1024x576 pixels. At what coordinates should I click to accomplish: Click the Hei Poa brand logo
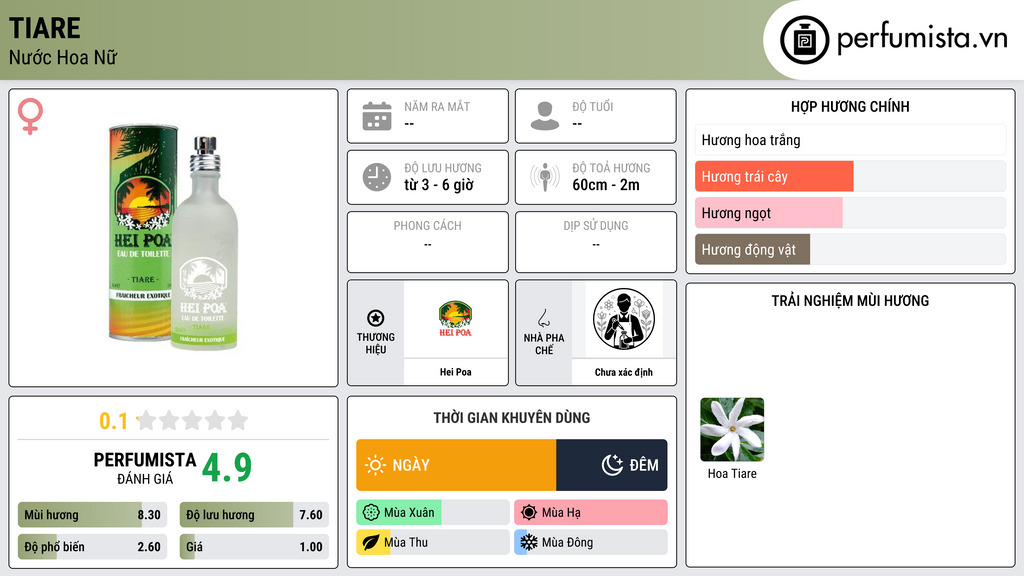[x=455, y=319]
